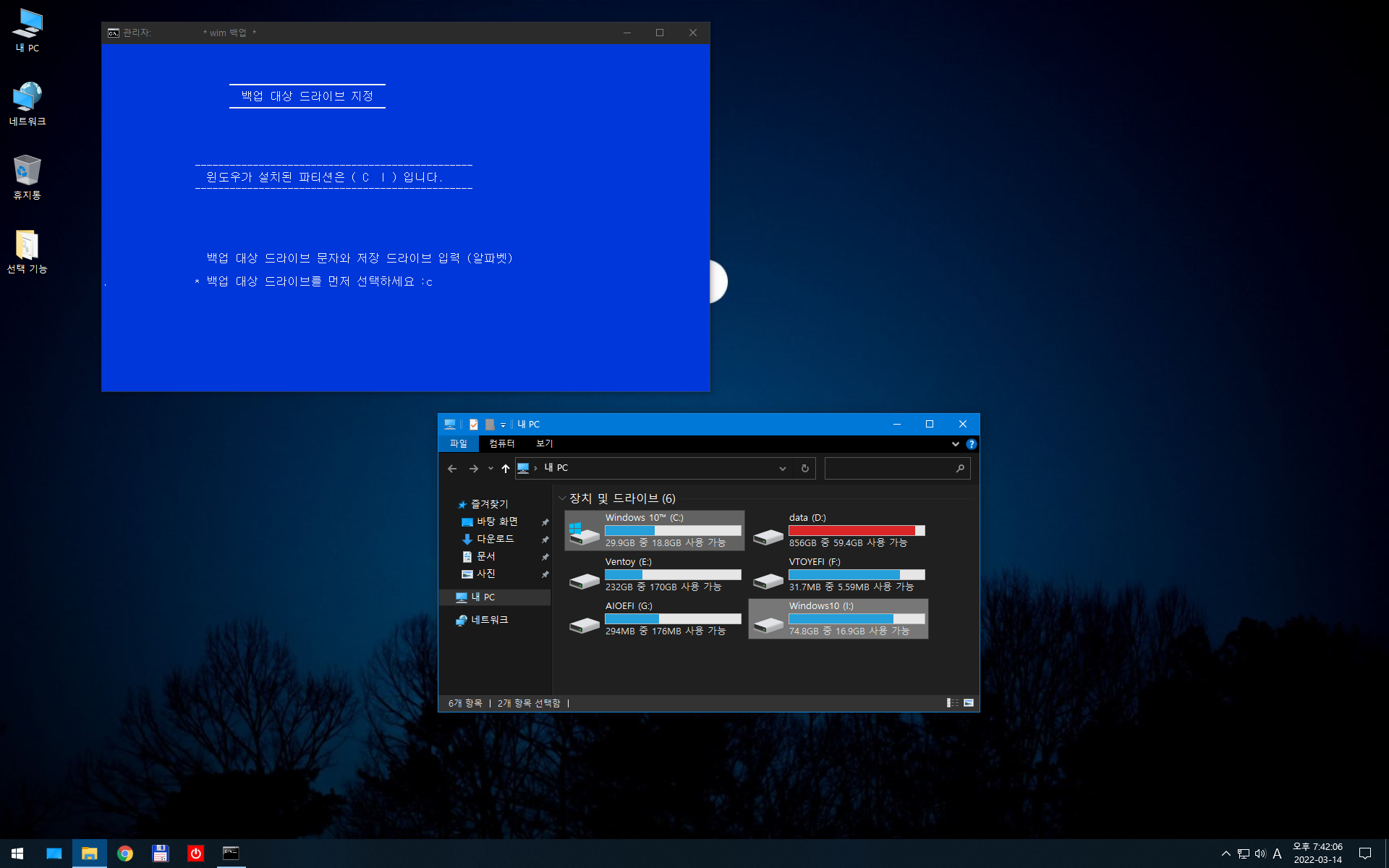Click the Show Desktop sliver
The image size is (1389, 868).
point(1386,854)
